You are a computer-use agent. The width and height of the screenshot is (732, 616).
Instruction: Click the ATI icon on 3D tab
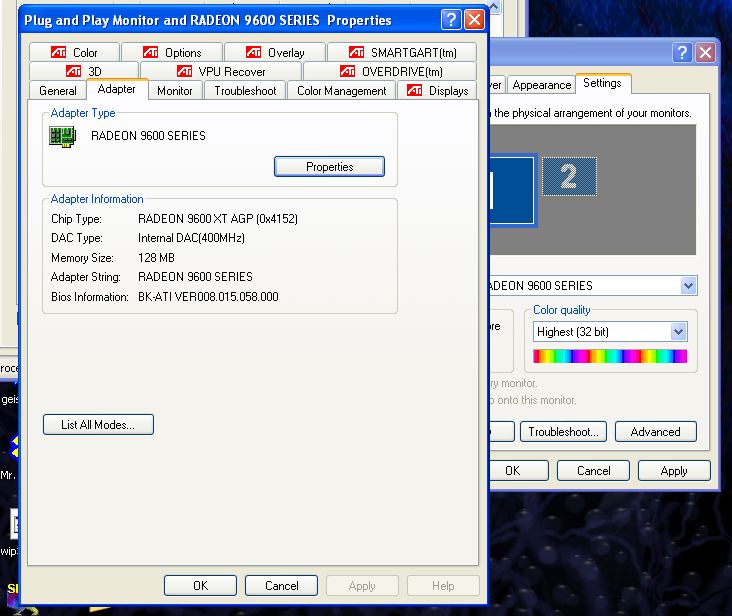coord(74,71)
